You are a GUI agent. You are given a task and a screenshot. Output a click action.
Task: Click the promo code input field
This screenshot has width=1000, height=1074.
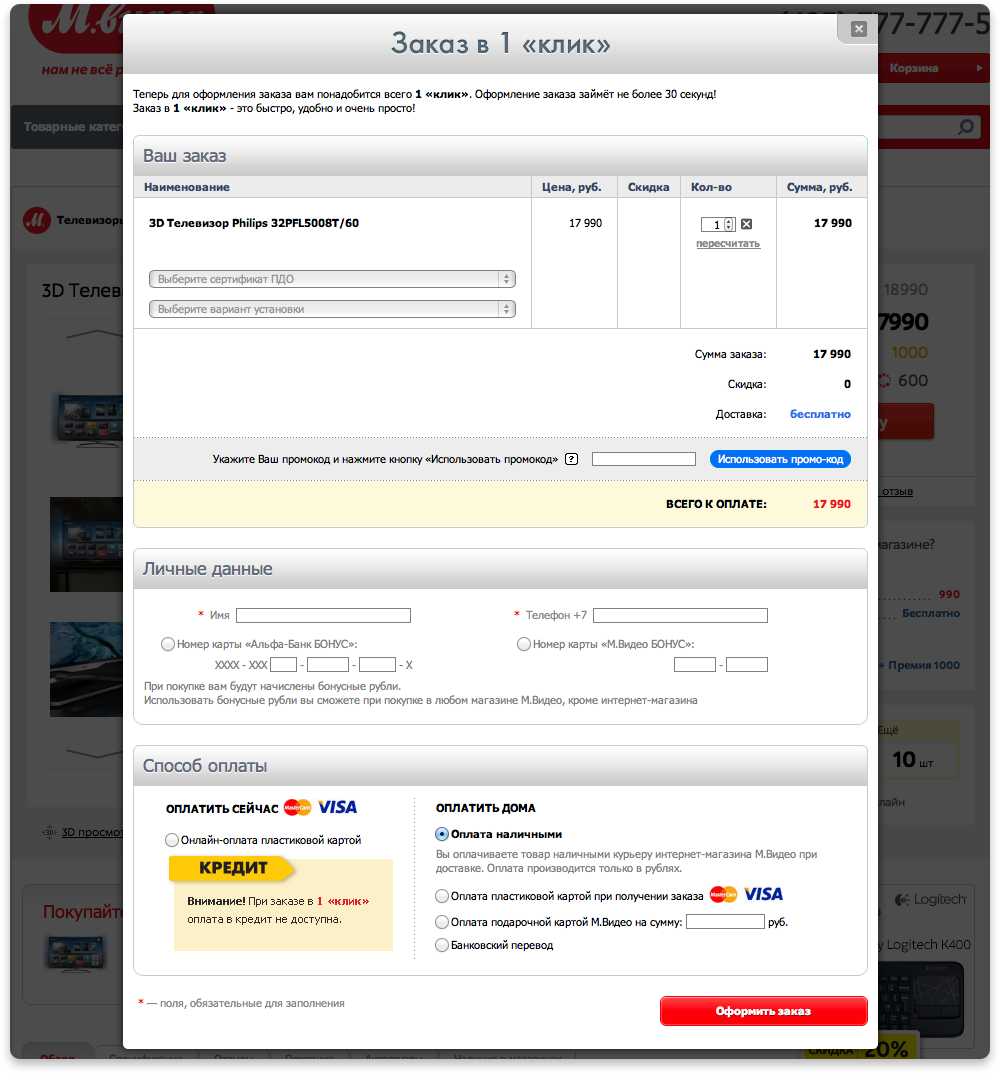[644, 459]
